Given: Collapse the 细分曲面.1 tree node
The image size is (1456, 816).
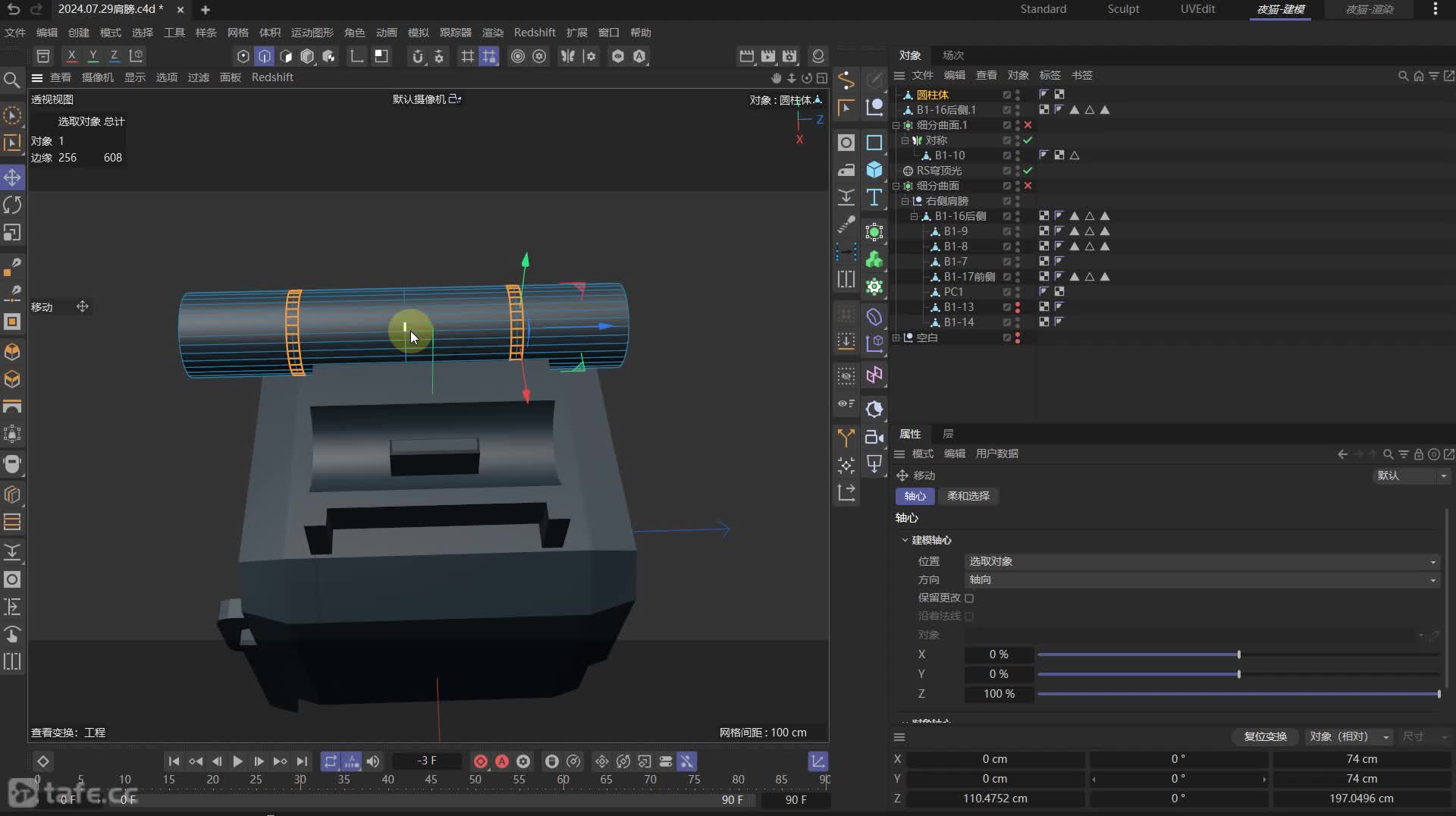Looking at the screenshot, I should point(896,125).
